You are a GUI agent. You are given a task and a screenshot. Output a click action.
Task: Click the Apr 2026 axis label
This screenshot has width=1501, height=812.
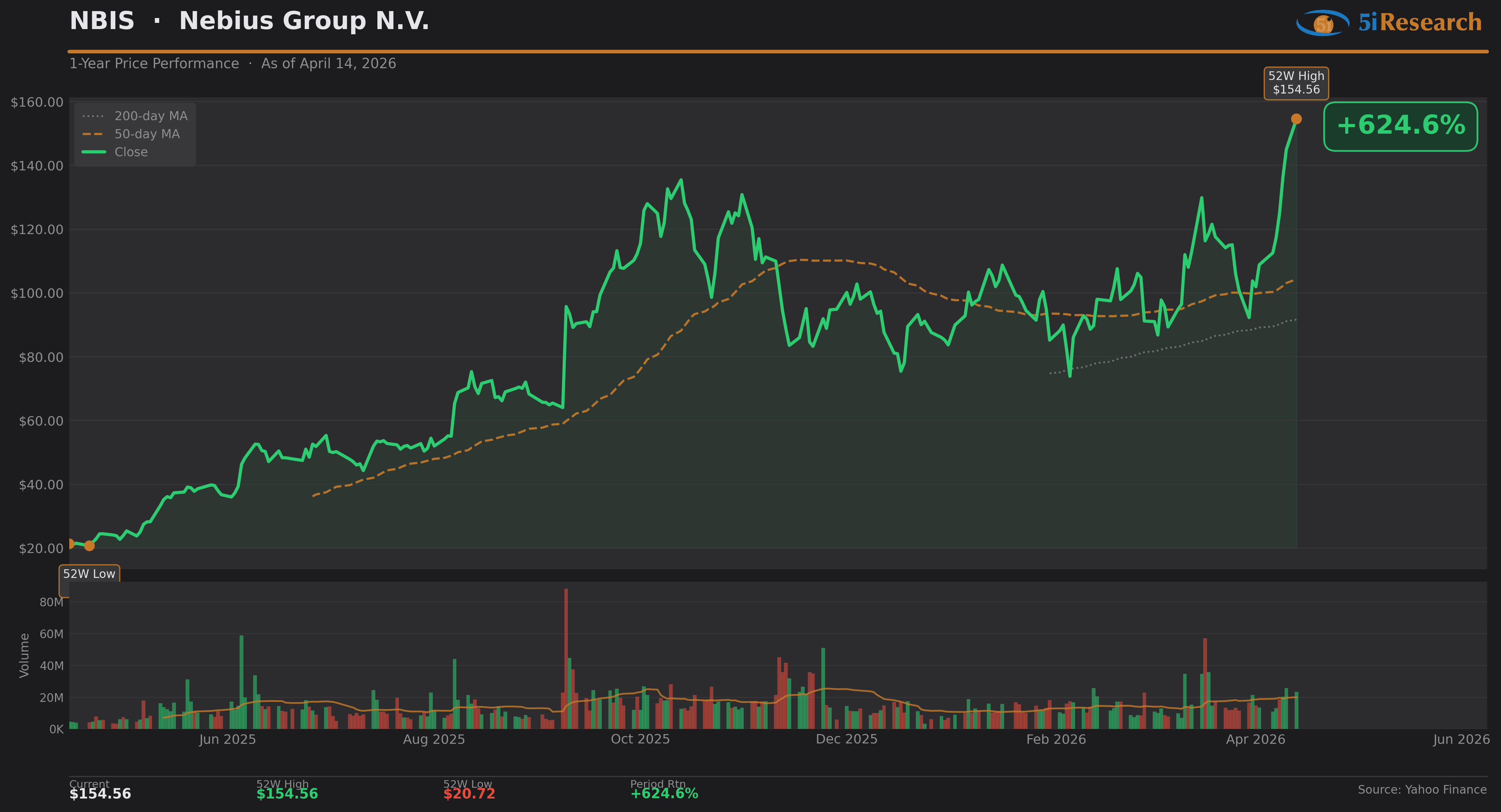click(1255, 739)
